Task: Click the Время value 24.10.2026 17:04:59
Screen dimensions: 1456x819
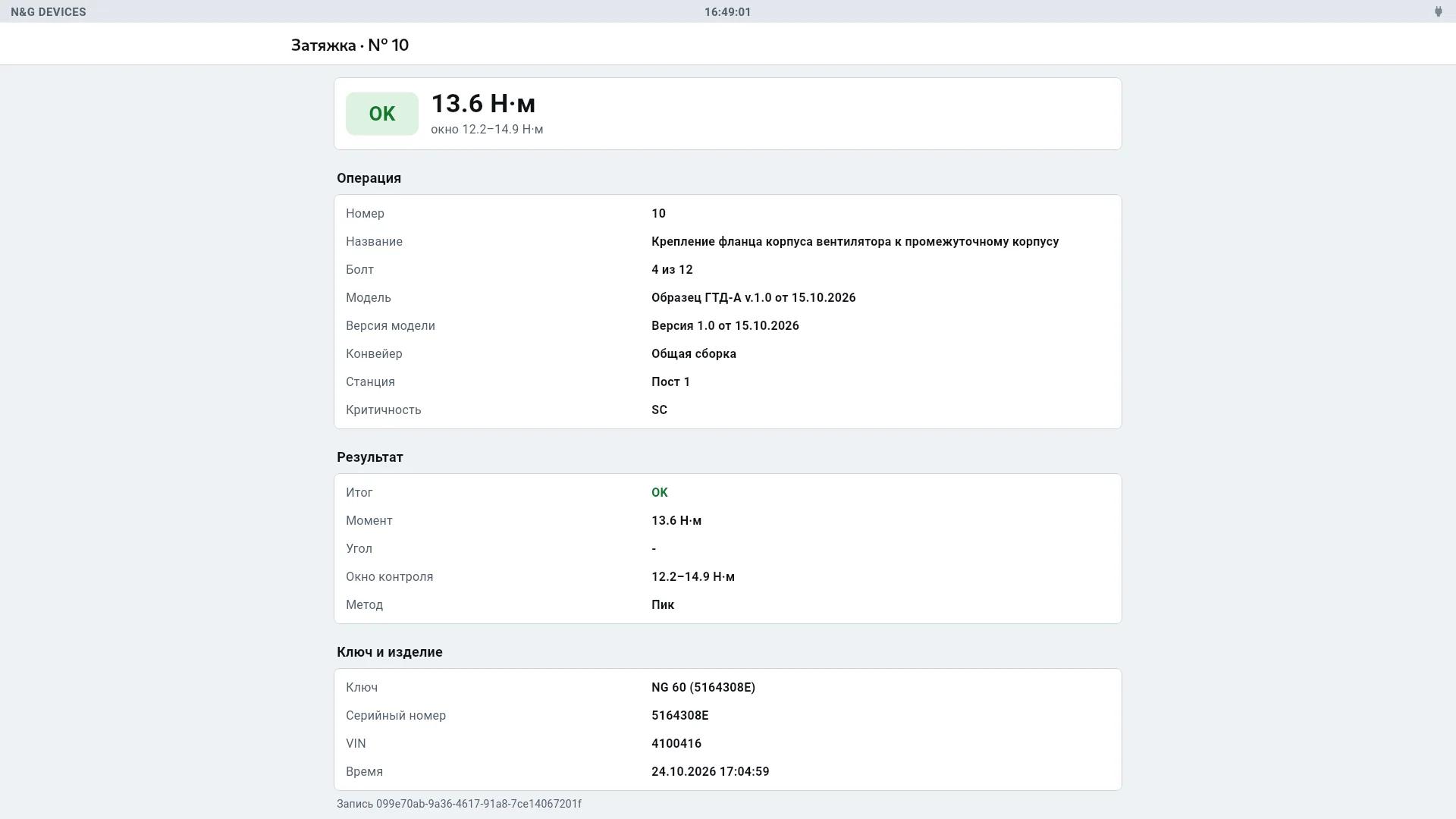Action: coord(710,772)
